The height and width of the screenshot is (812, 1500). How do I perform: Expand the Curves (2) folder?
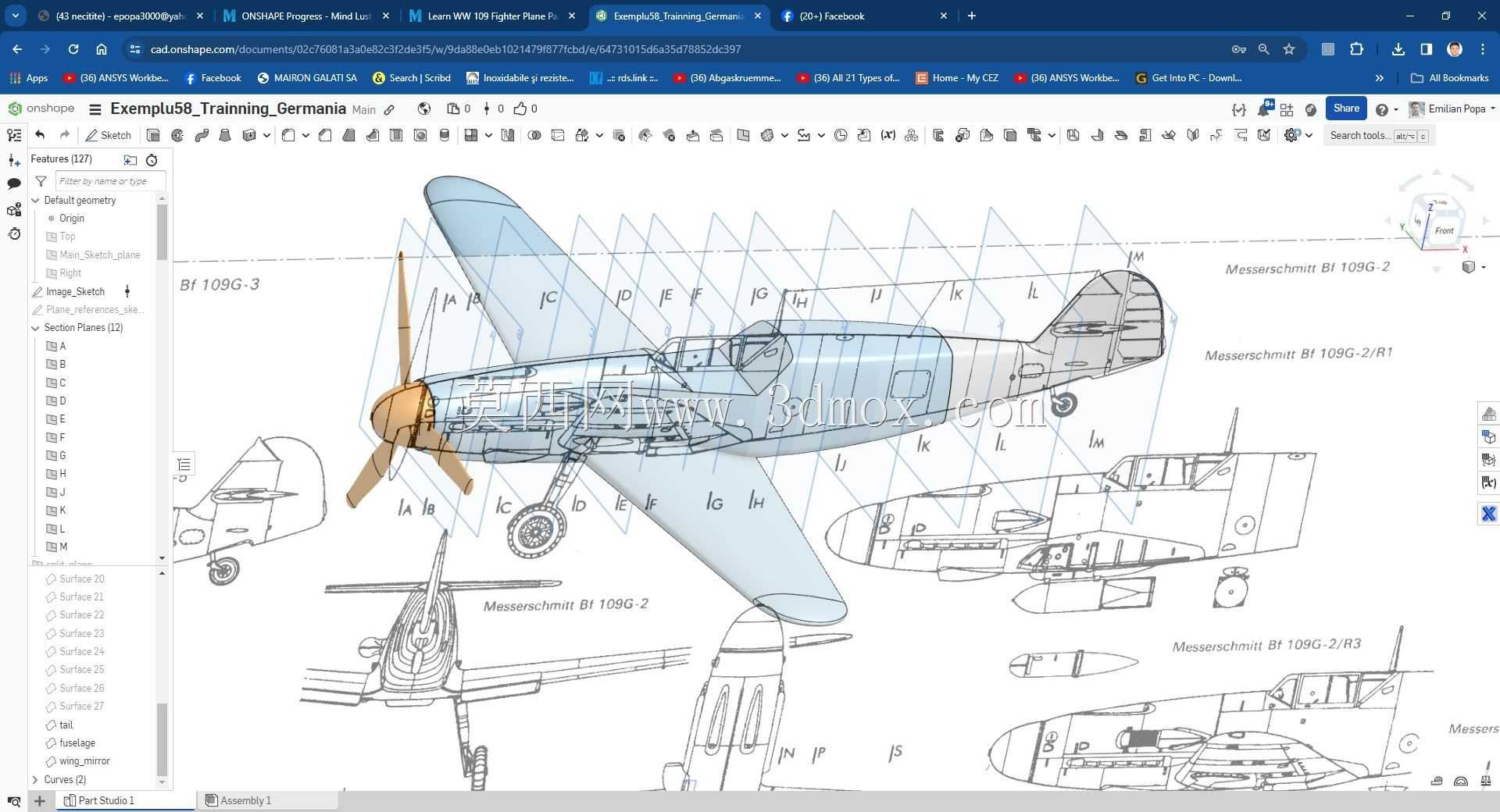point(35,779)
